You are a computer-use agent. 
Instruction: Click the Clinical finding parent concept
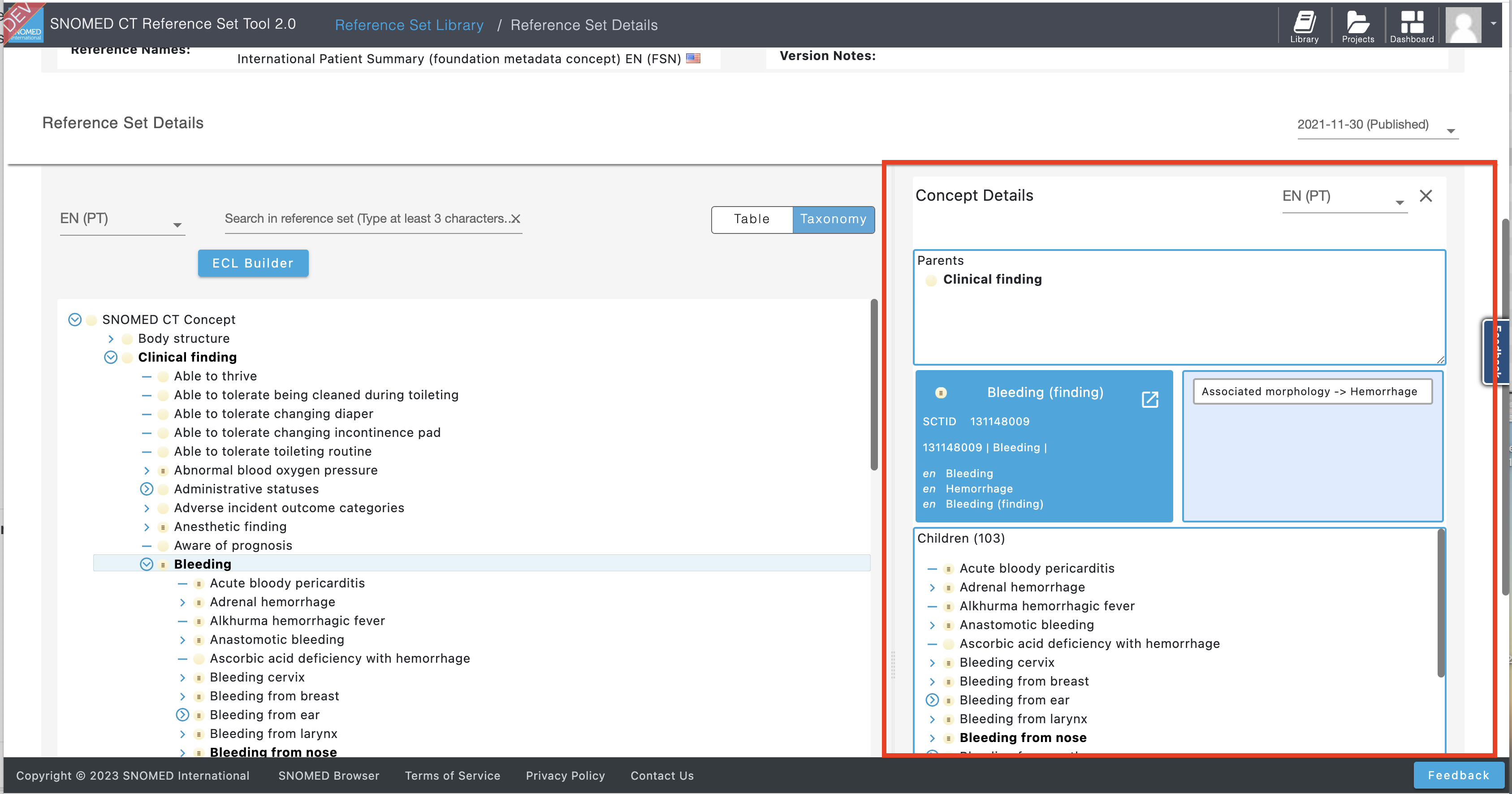(992, 280)
